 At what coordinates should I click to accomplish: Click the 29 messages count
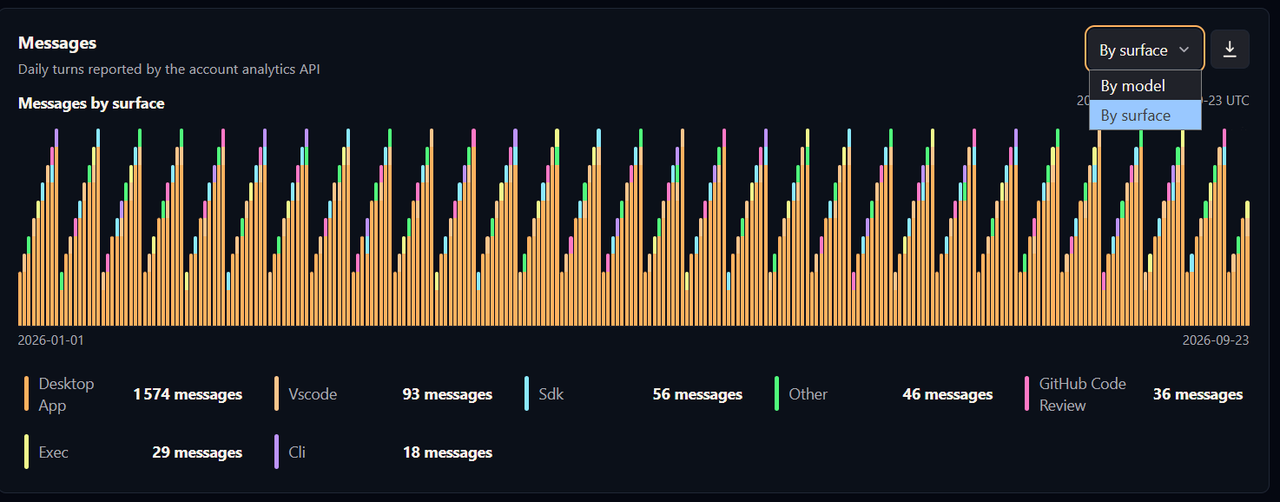coord(198,452)
